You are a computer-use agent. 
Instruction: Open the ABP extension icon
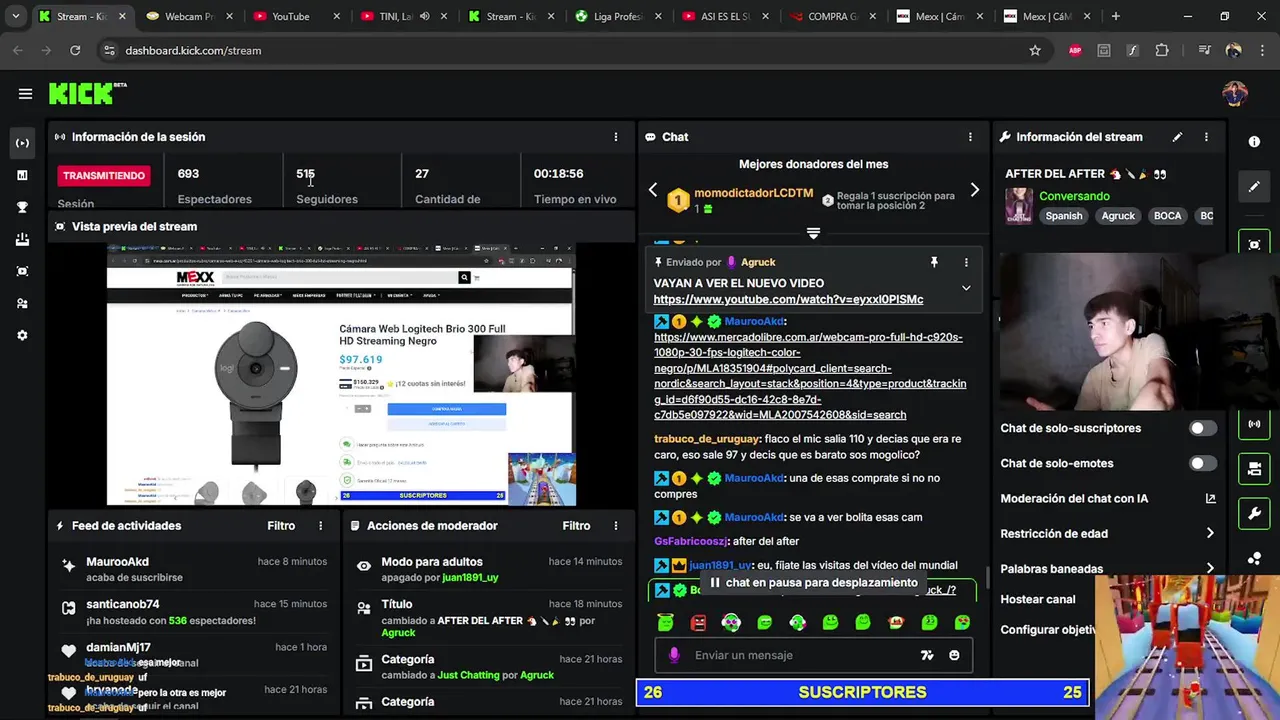point(1075,50)
